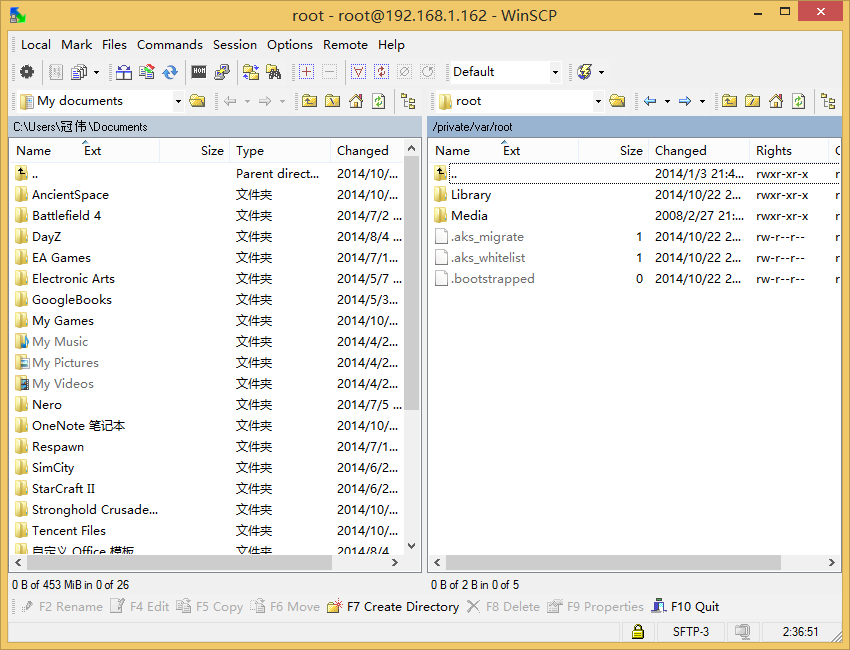Open the Help menu
850x650 pixels.
(391, 44)
